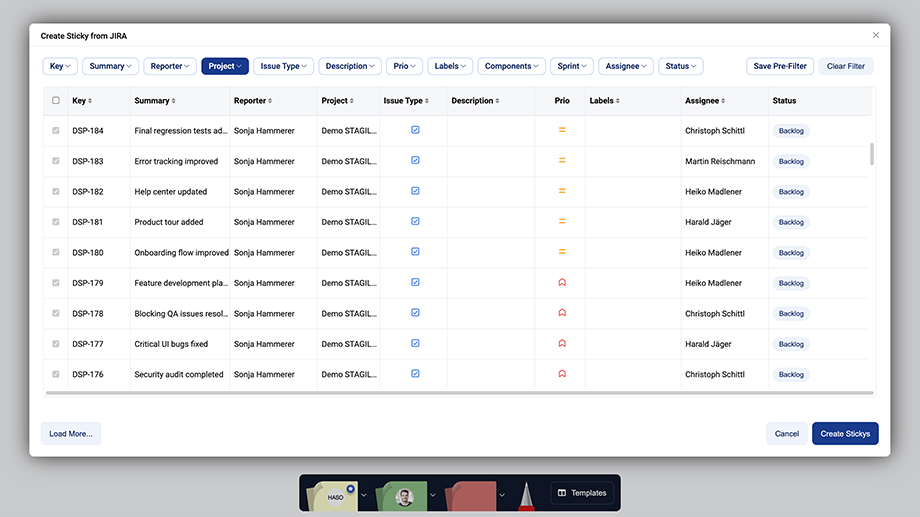Sort by the Reporter column header
The height and width of the screenshot is (517, 920).
pyautogui.click(x=252, y=101)
